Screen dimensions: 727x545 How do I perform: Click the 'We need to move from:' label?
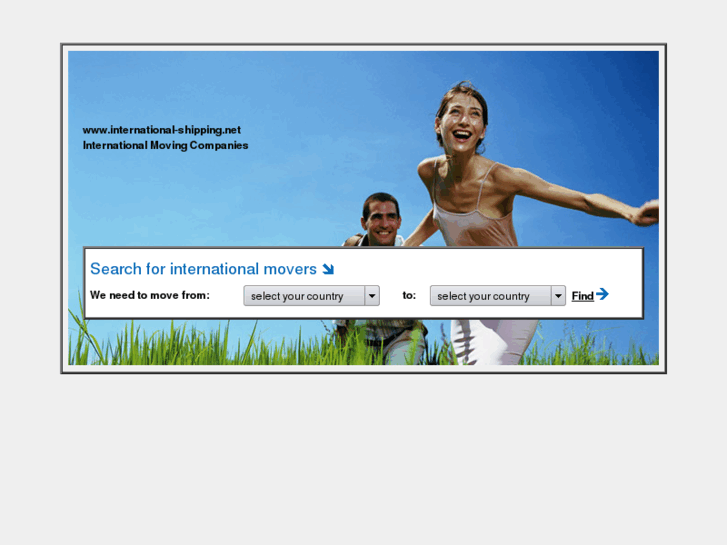coord(150,295)
